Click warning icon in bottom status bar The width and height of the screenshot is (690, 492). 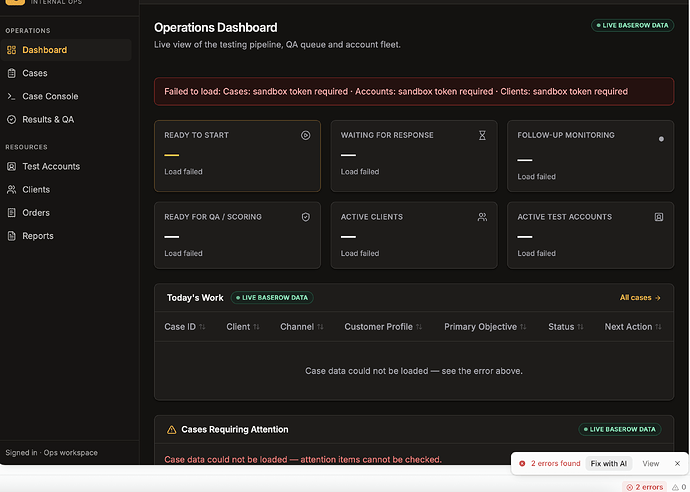tap(675, 487)
